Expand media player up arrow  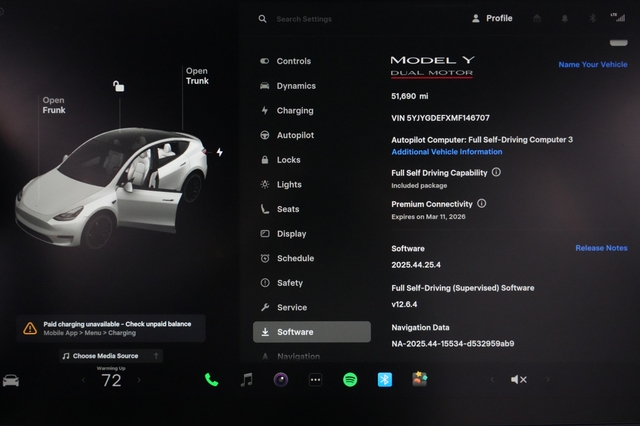[156, 356]
